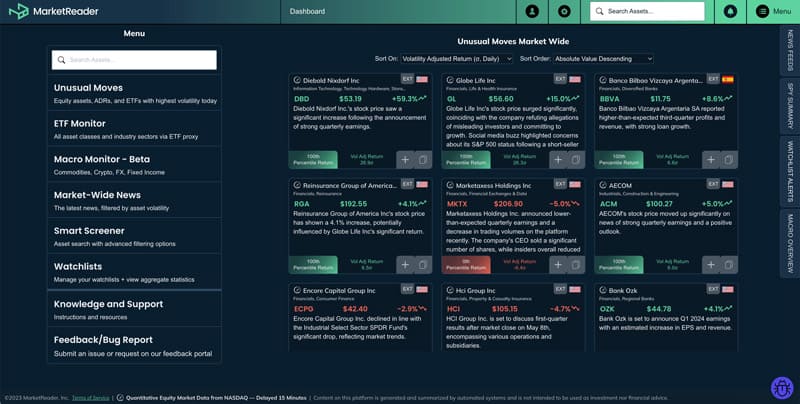Open the user profile icon in header
Viewport: 800px width, 404px height.
(532, 11)
